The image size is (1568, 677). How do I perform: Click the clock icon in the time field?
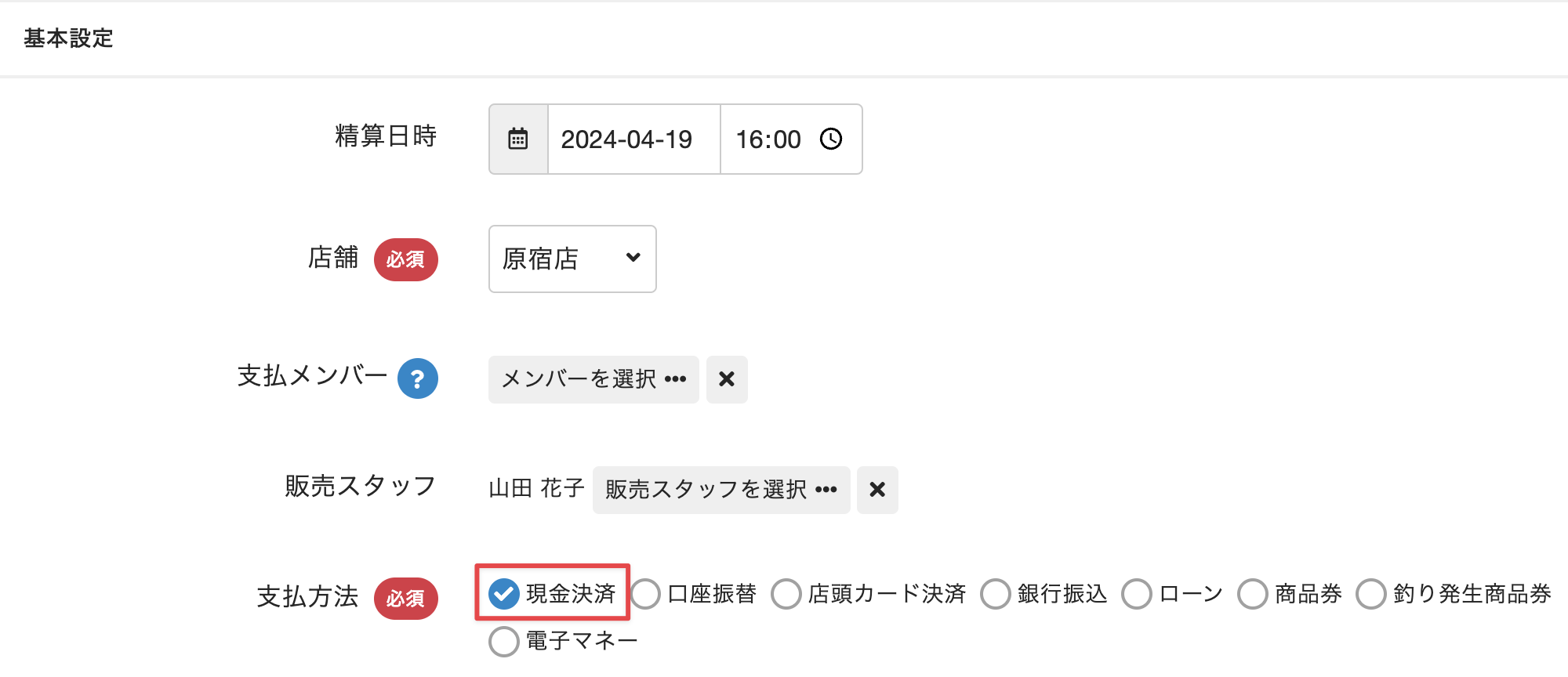pyautogui.click(x=831, y=139)
